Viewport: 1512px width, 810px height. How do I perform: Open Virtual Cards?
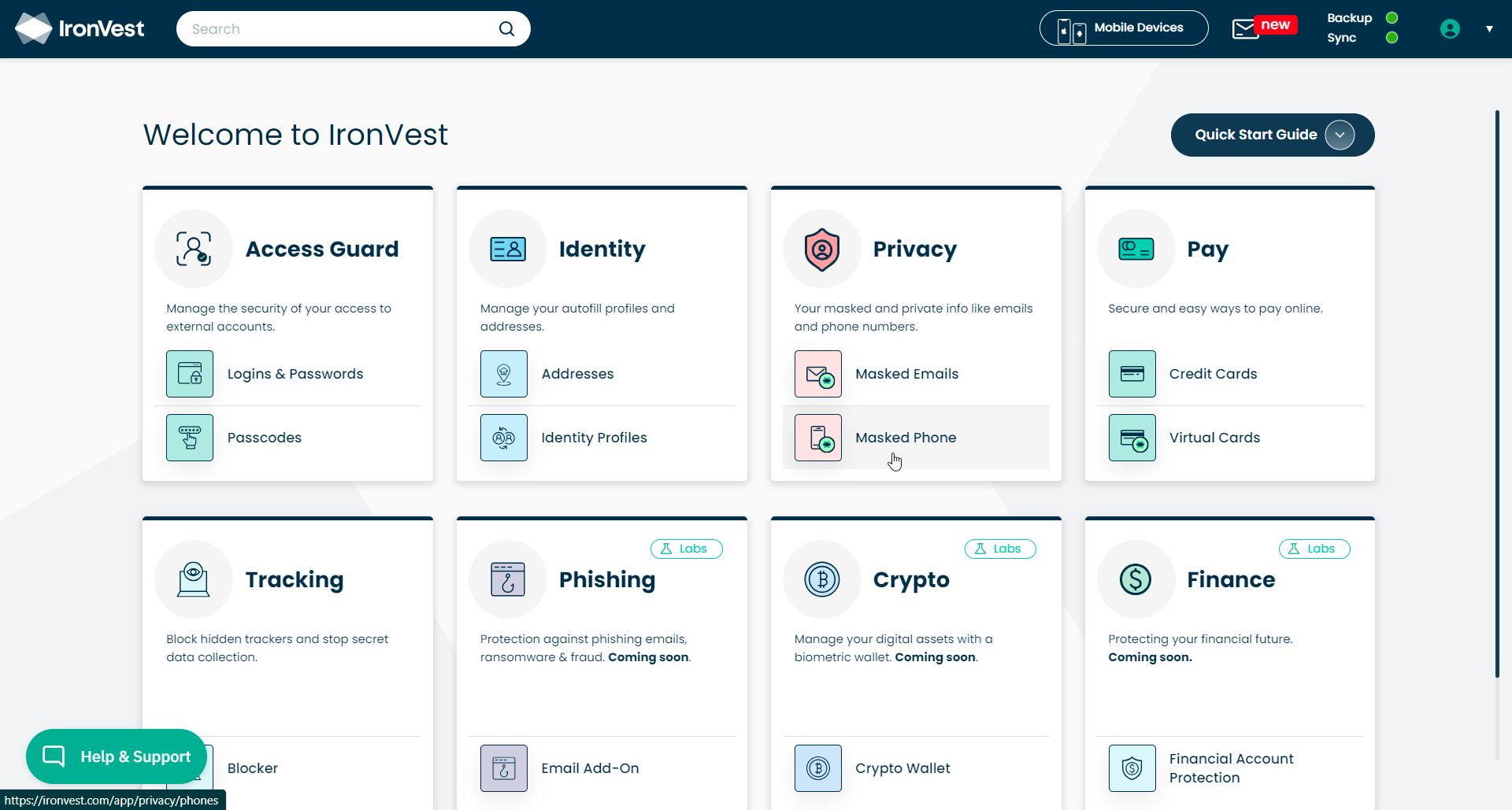tap(1230, 438)
